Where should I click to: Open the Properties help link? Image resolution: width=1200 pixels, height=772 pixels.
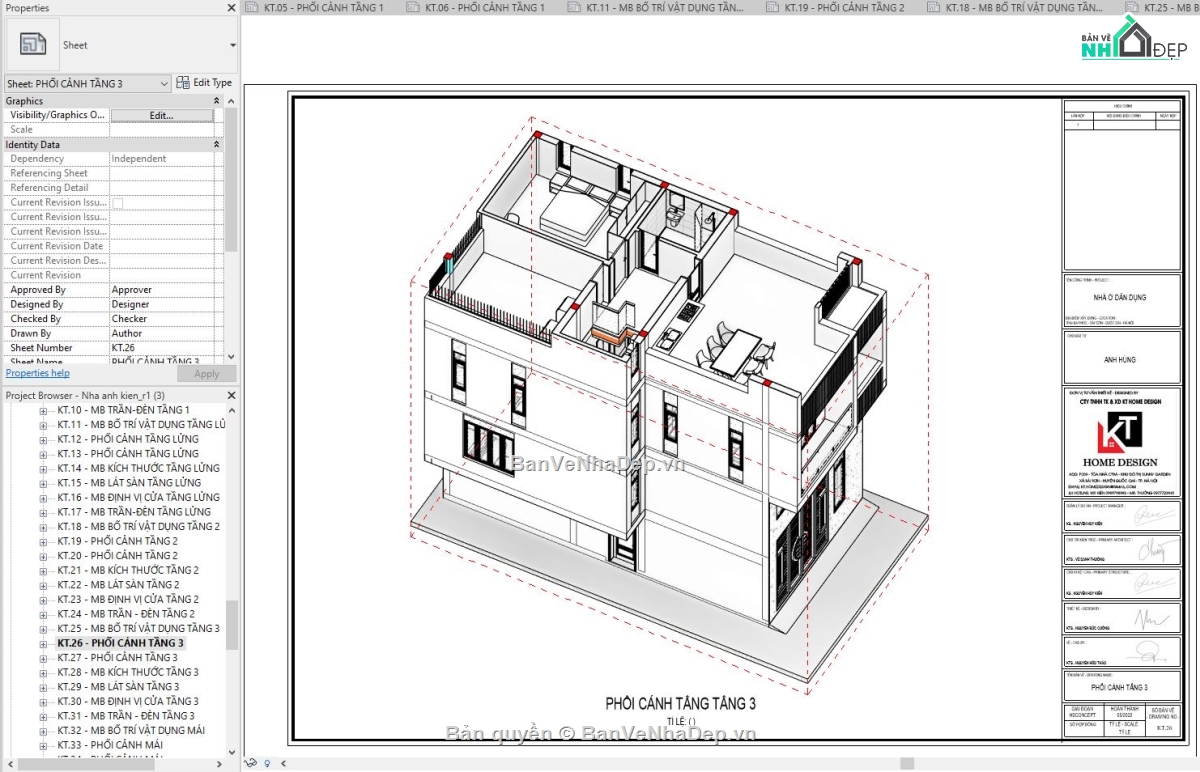coord(38,373)
